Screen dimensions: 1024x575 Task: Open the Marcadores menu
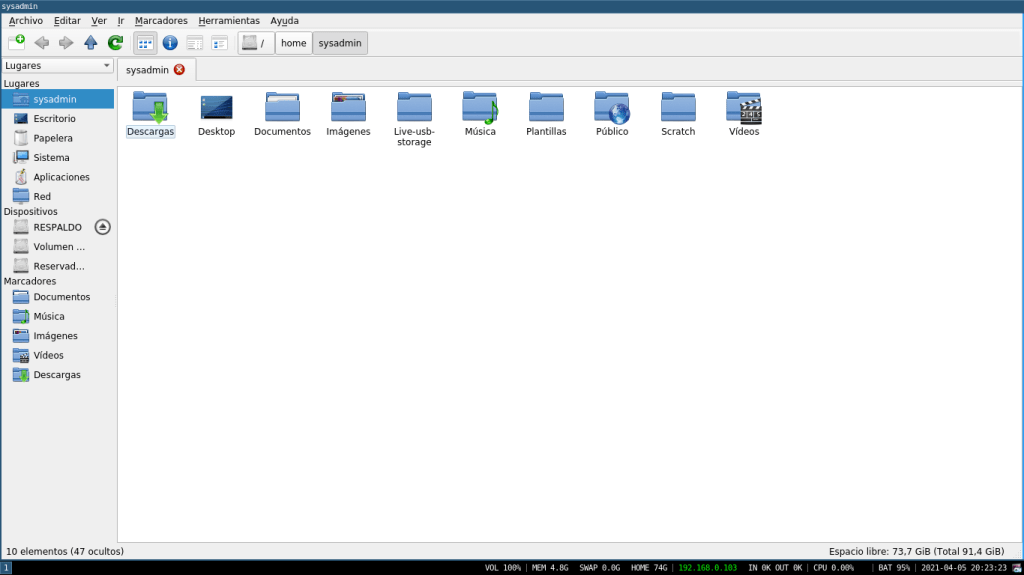pos(161,20)
